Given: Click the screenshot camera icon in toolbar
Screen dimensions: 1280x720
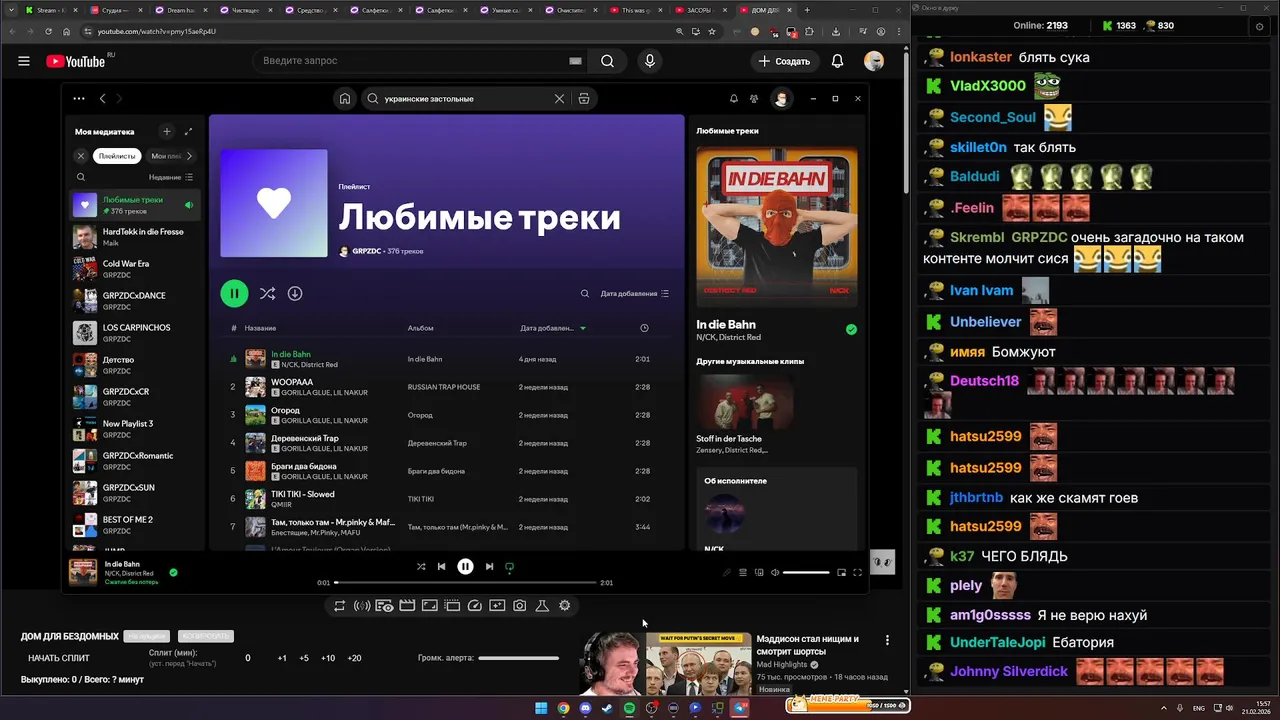Looking at the screenshot, I should (520, 606).
